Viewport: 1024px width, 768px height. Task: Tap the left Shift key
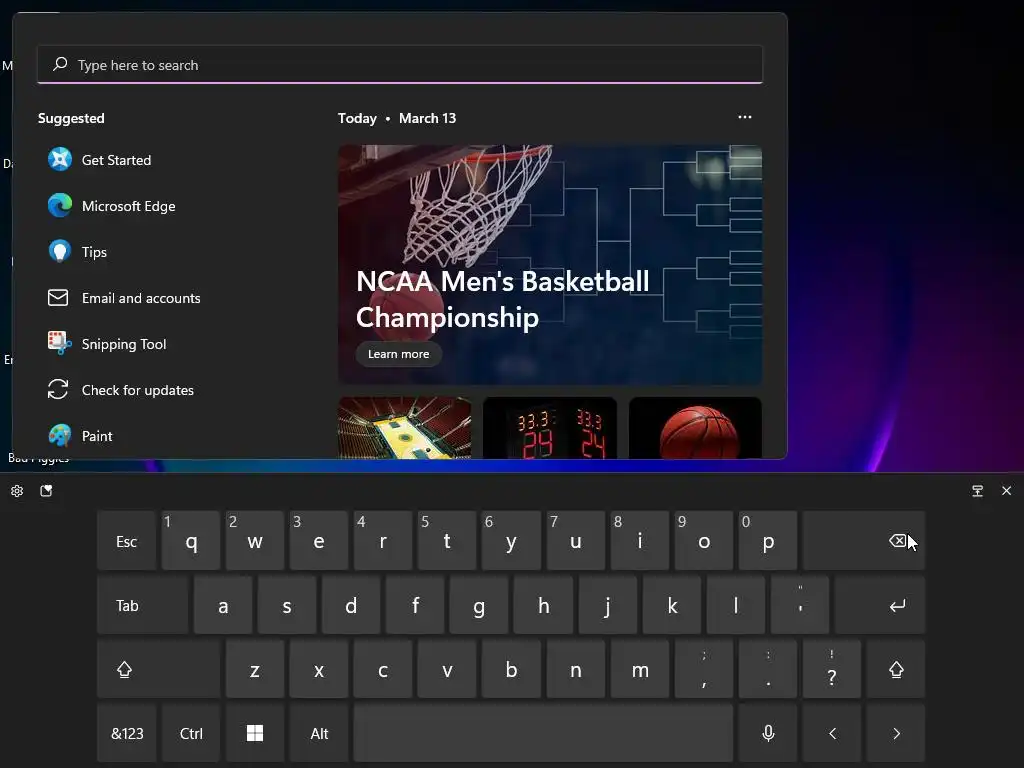click(x=159, y=669)
